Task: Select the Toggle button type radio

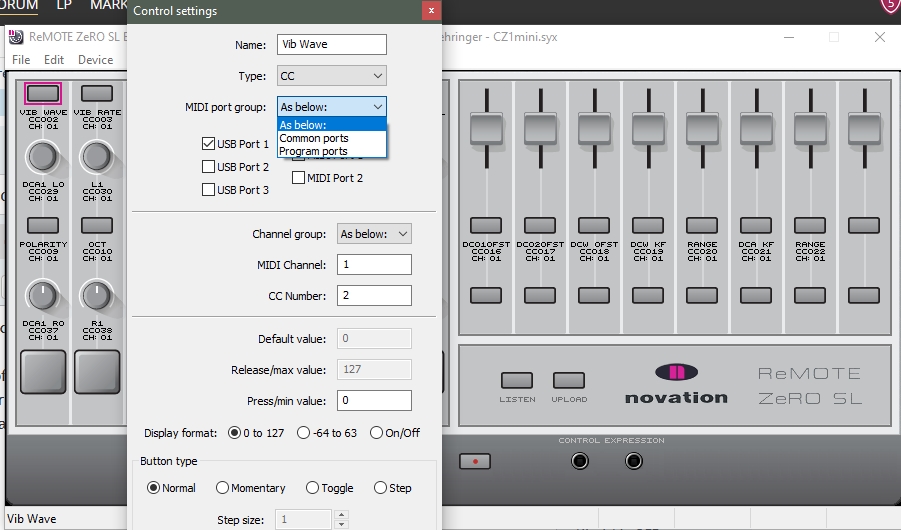Action: pyautogui.click(x=312, y=488)
